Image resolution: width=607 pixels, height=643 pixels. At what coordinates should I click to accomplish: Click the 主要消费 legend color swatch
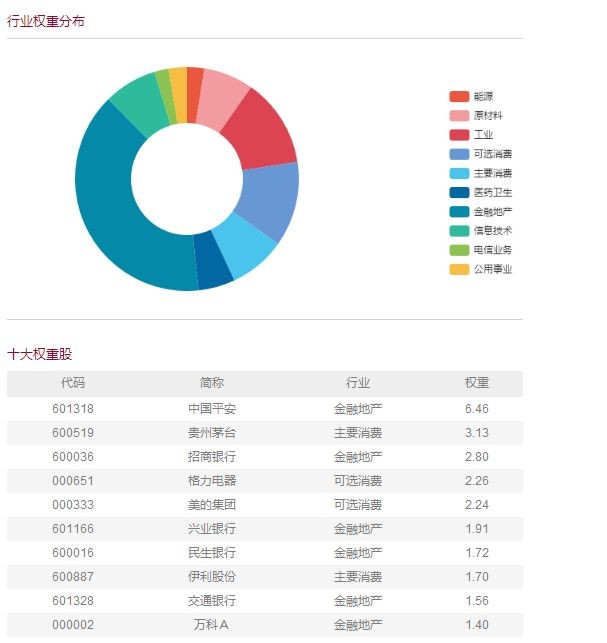click(459, 173)
